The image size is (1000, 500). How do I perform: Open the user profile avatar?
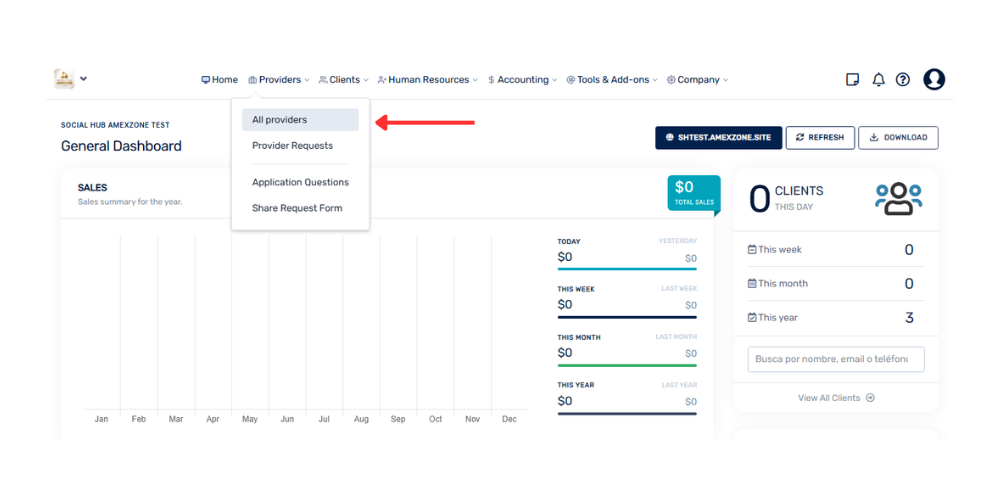tap(934, 79)
